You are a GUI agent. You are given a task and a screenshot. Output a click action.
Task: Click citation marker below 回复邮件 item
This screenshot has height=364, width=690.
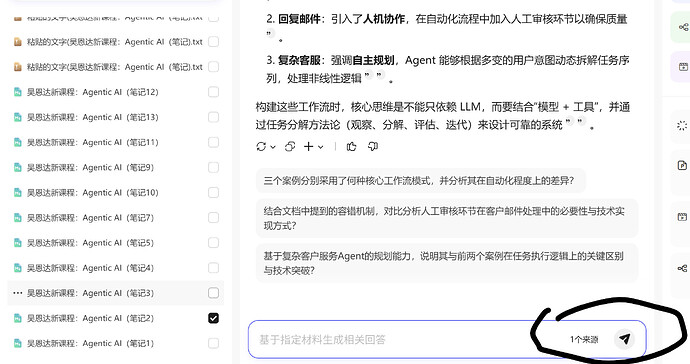point(270,33)
